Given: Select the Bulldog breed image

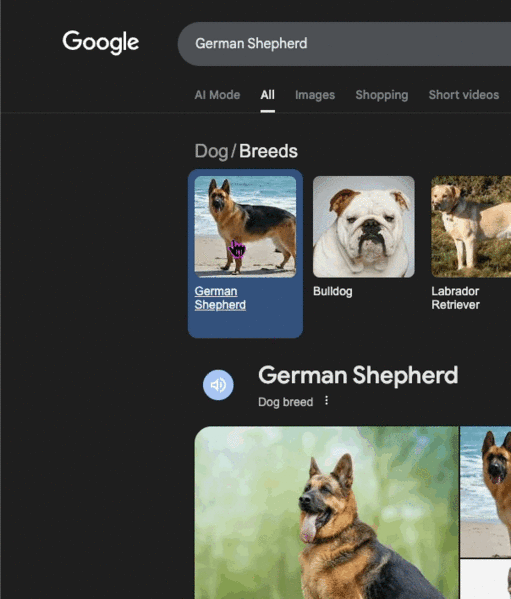Looking at the screenshot, I should pyautogui.click(x=364, y=227).
